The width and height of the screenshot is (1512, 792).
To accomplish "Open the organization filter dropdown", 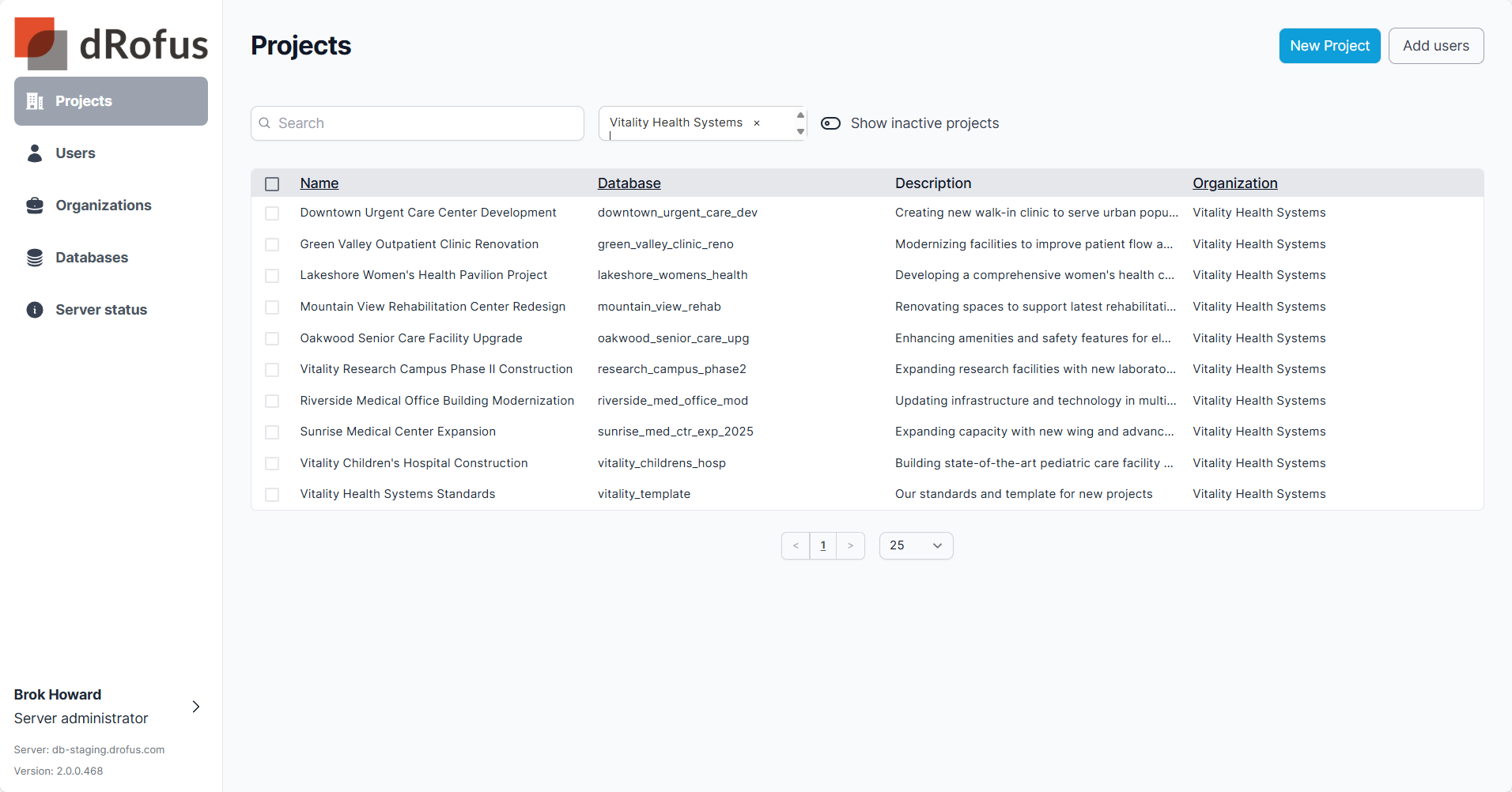I will click(x=800, y=123).
